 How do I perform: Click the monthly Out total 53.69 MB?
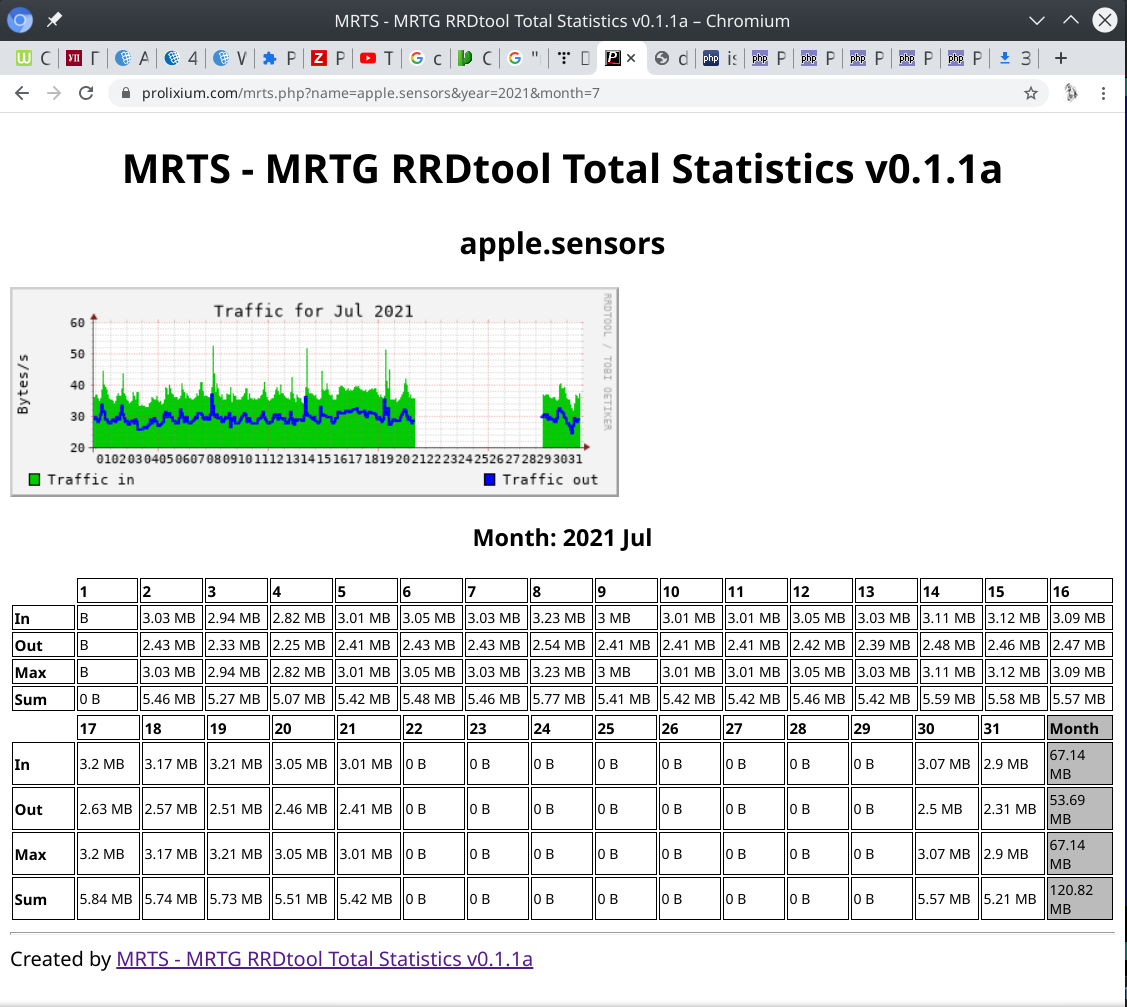(x=1080, y=809)
